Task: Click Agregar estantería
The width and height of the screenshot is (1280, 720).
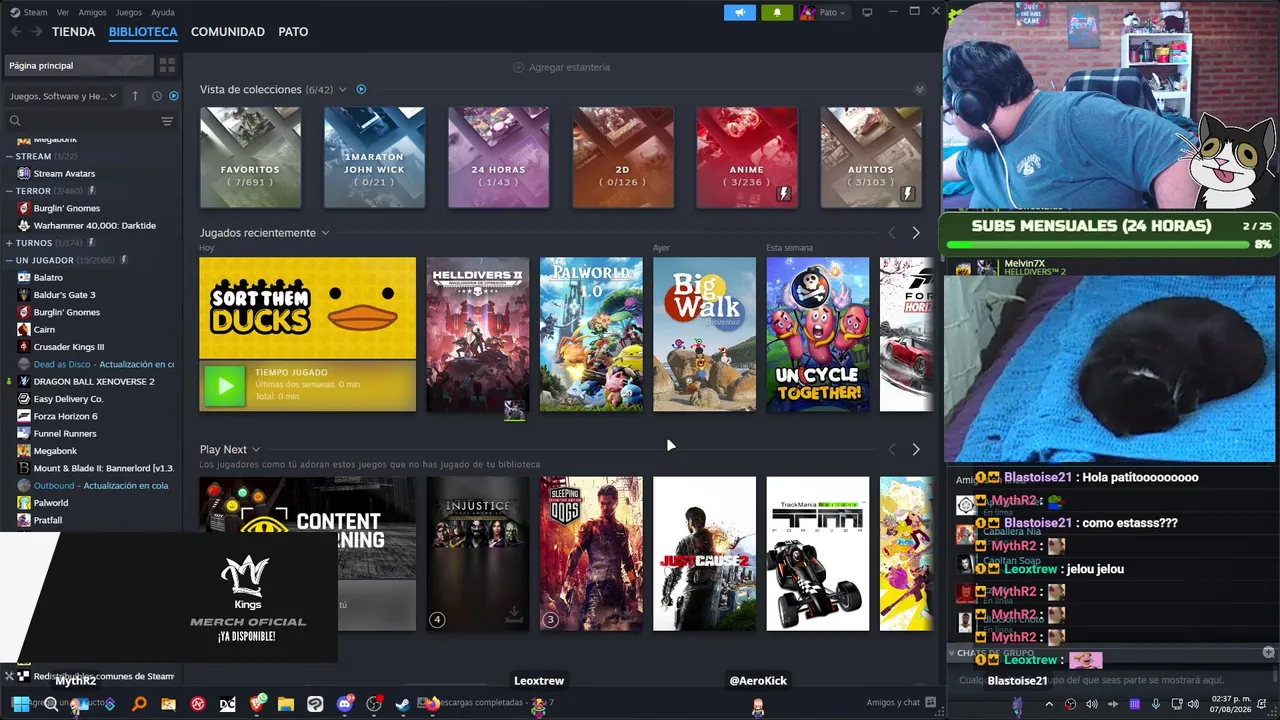Action: point(561,67)
